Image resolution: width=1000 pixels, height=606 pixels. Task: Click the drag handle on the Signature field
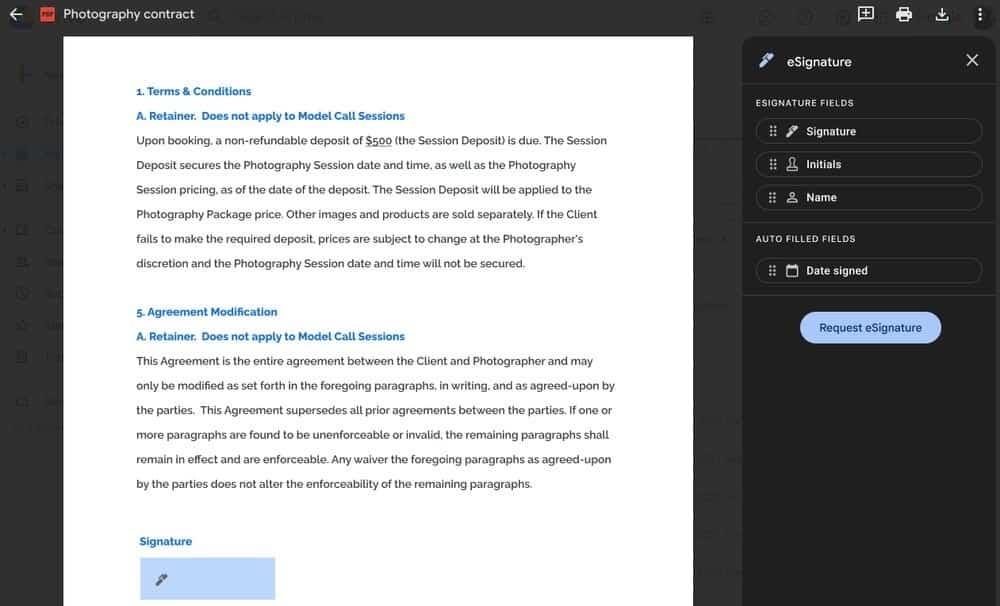(772, 130)
